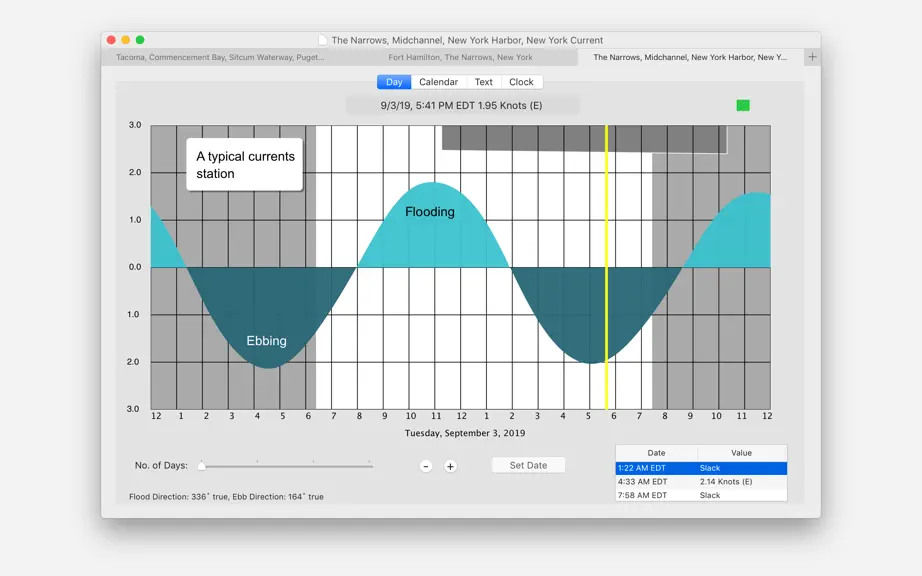This screenshot has width=922, height=576.
Task: Select the 1:22 AM EDT Slack row
Action: pos(701,468)
